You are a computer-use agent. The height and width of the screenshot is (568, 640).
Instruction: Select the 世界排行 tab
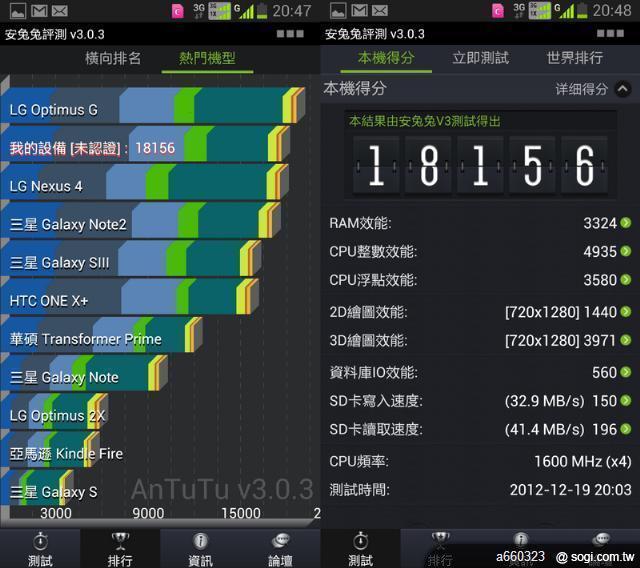(x=575, y=58)
